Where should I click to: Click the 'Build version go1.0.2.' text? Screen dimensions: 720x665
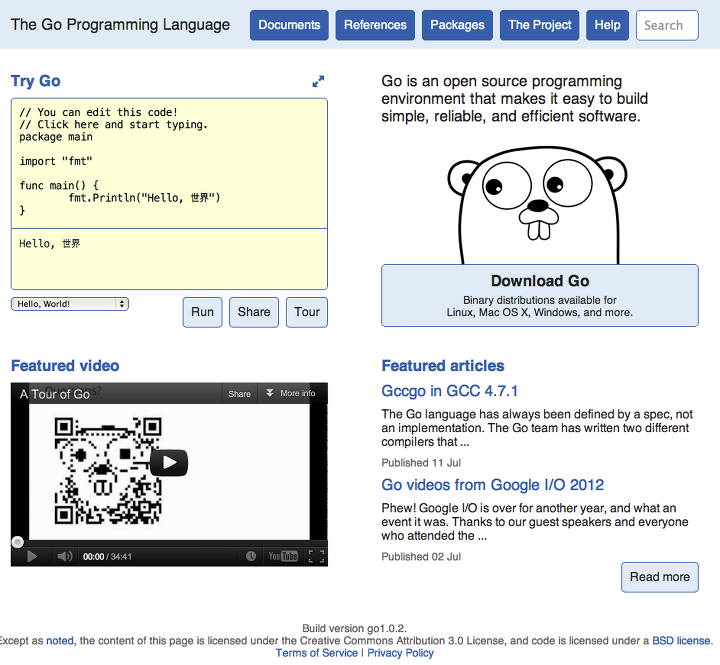pyautogui.click(x=354, y=628)
